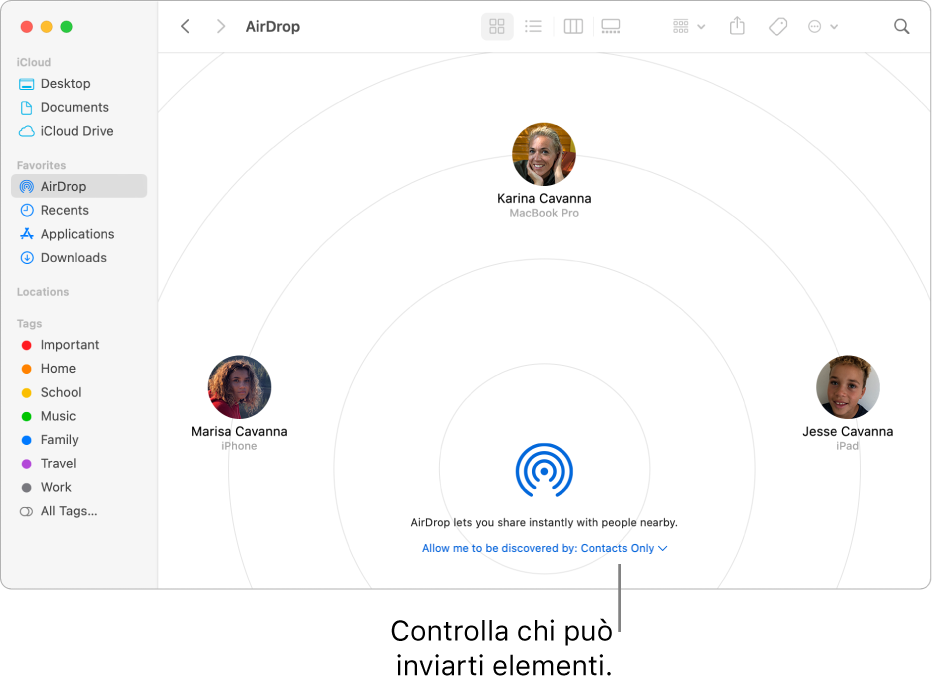Open 'Allow me to be discovered by' menu
Viewport: 934px width, 689px height.
[x=544, y=548]
